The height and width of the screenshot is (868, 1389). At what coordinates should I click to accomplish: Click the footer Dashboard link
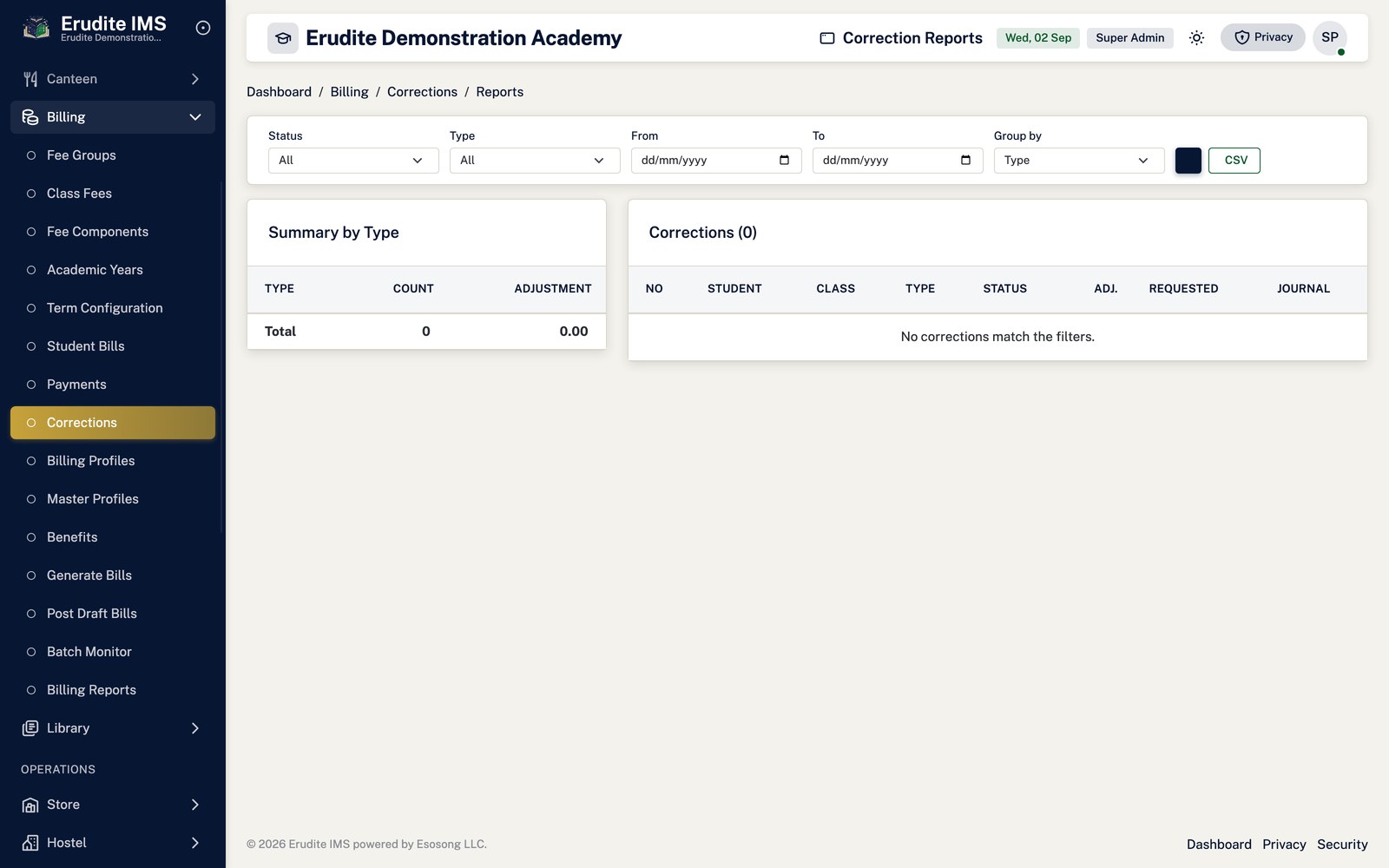click(1219, 845)
